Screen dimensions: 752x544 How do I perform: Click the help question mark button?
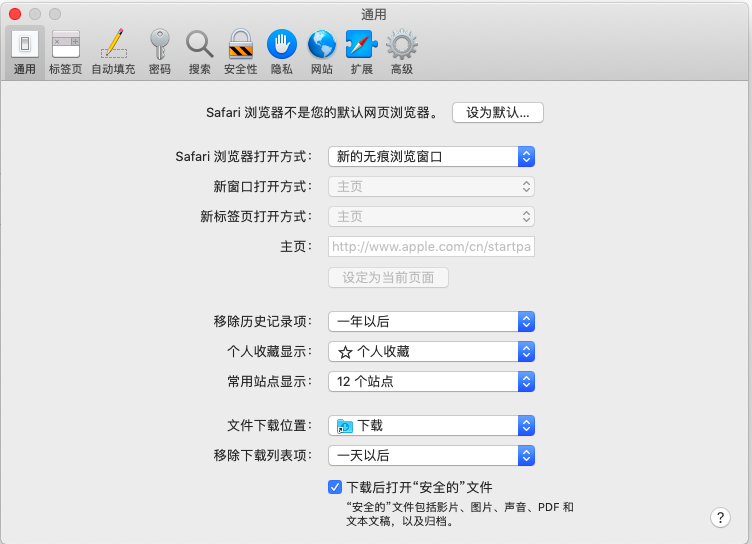click(x=720, y=517)
